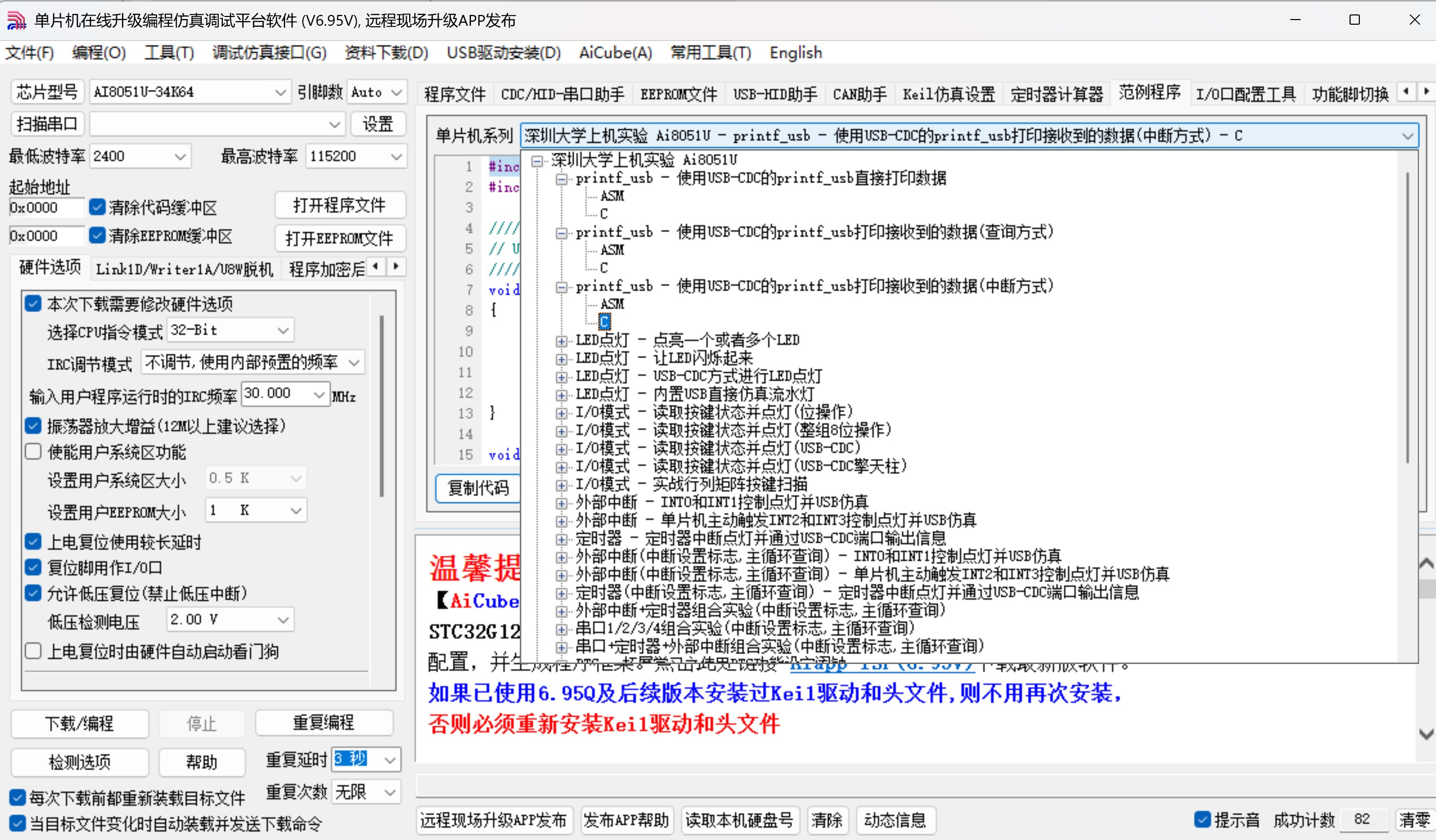Toggle 提示音 checkbox
Viewport: 1436px width, 840px height.
1202,819
